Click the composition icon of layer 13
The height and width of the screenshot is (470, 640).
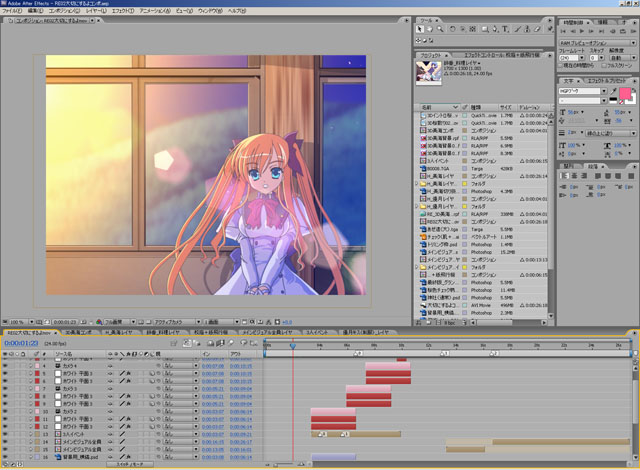58,434
